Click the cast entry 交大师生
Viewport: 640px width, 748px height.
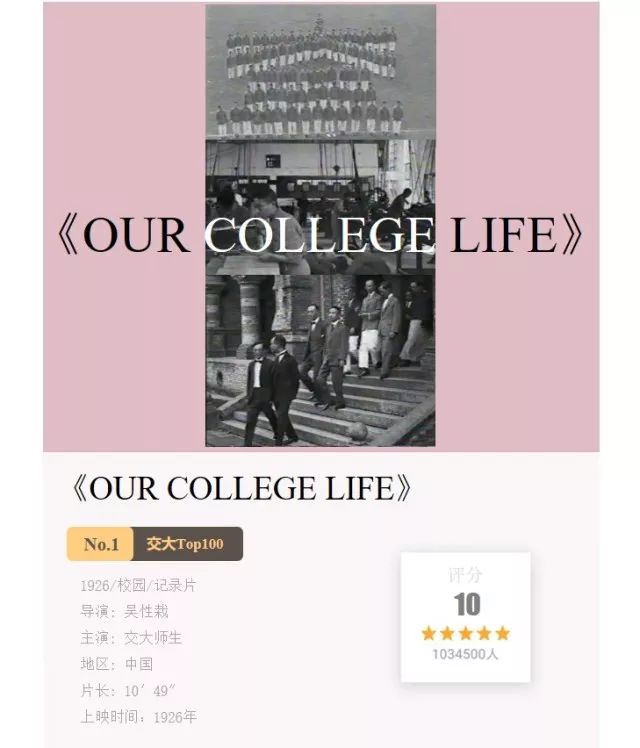click(153, 638)
